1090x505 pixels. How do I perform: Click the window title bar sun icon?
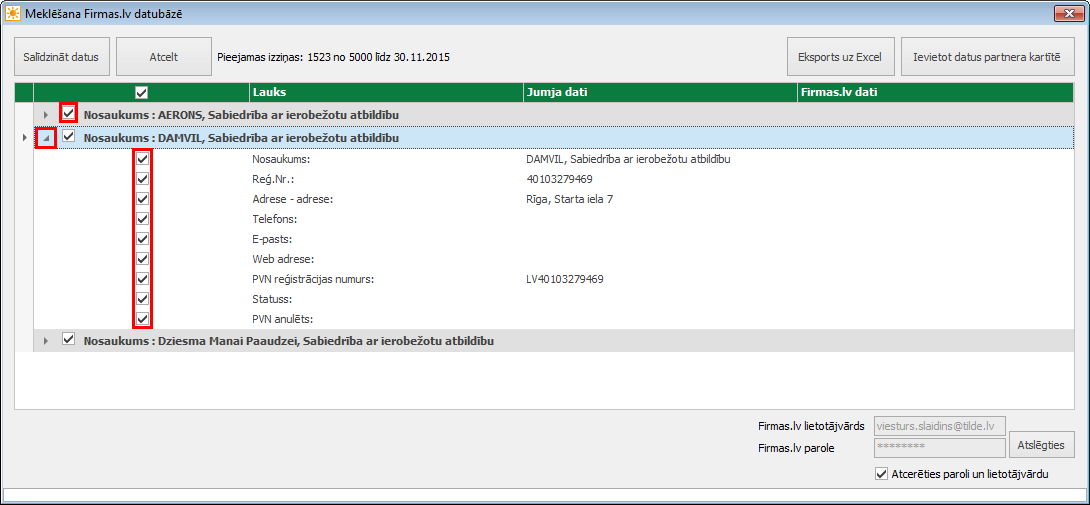click(x=13, y=13)
